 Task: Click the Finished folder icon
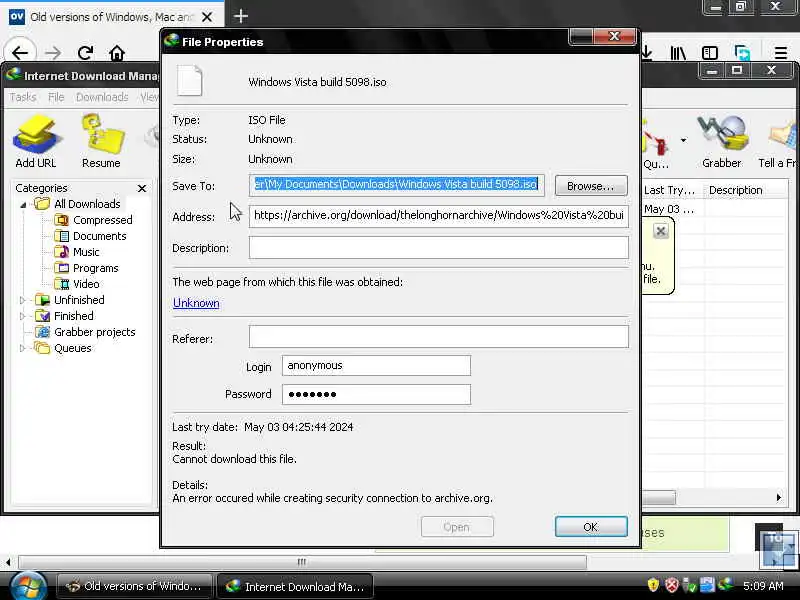point(42,316)
